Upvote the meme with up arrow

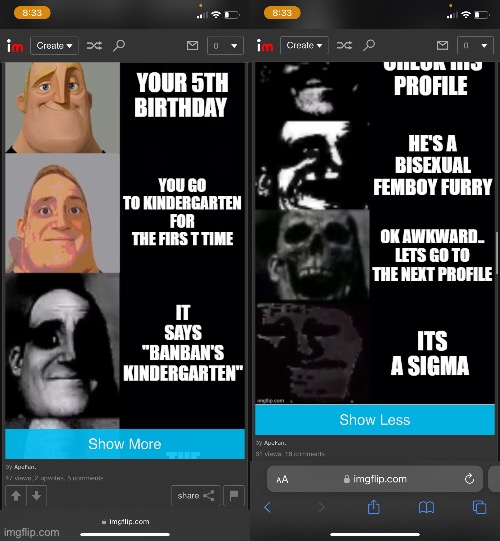16,496
